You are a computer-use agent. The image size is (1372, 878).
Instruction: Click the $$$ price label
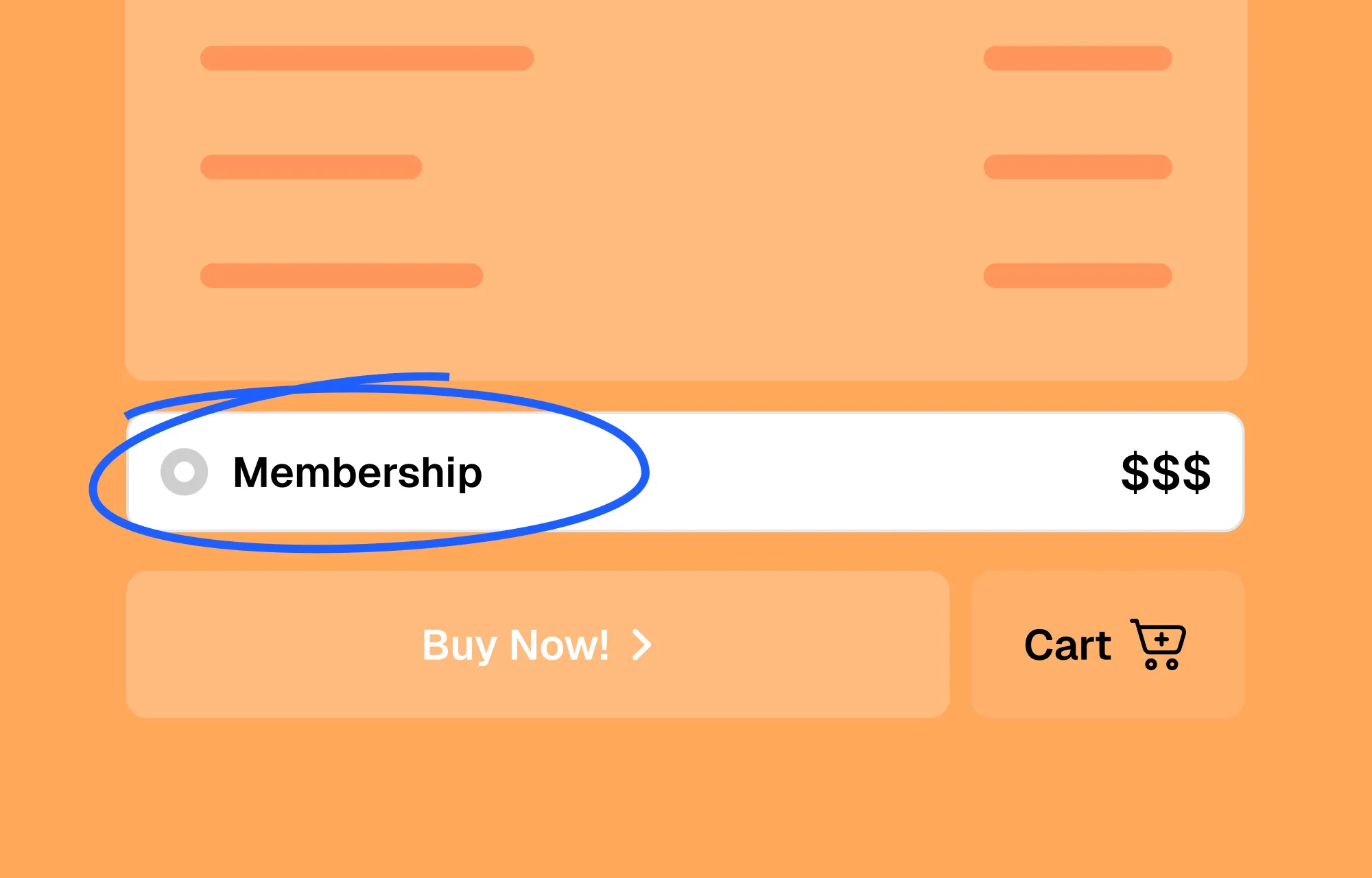point(1166,472)
